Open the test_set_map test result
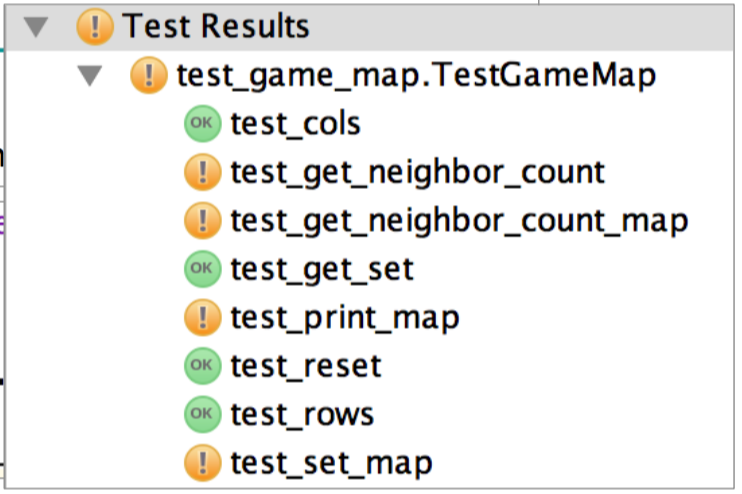Image resolution: width=742 pixels, height=494 pixels. 331,462
